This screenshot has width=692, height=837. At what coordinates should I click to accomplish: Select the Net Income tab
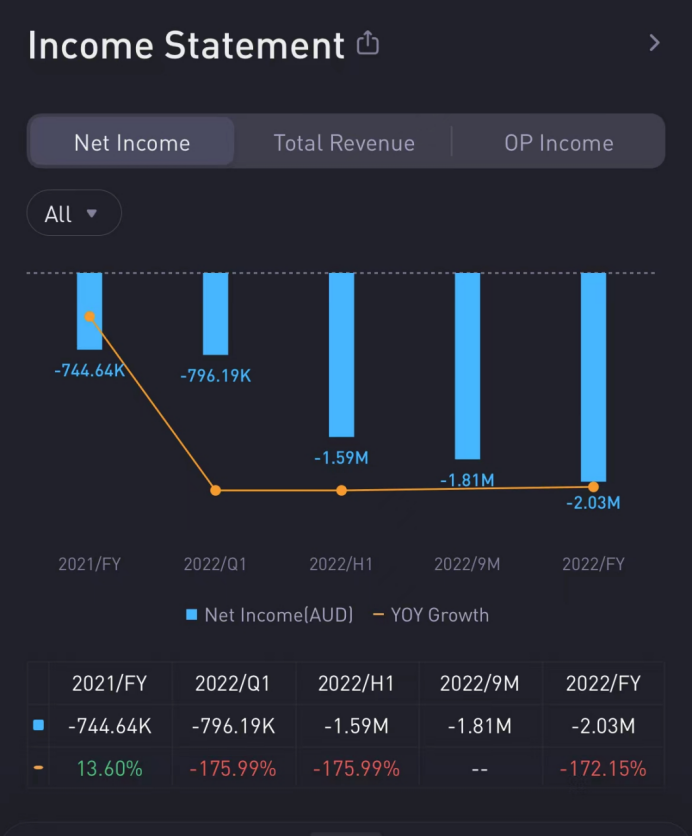[132, 143]
